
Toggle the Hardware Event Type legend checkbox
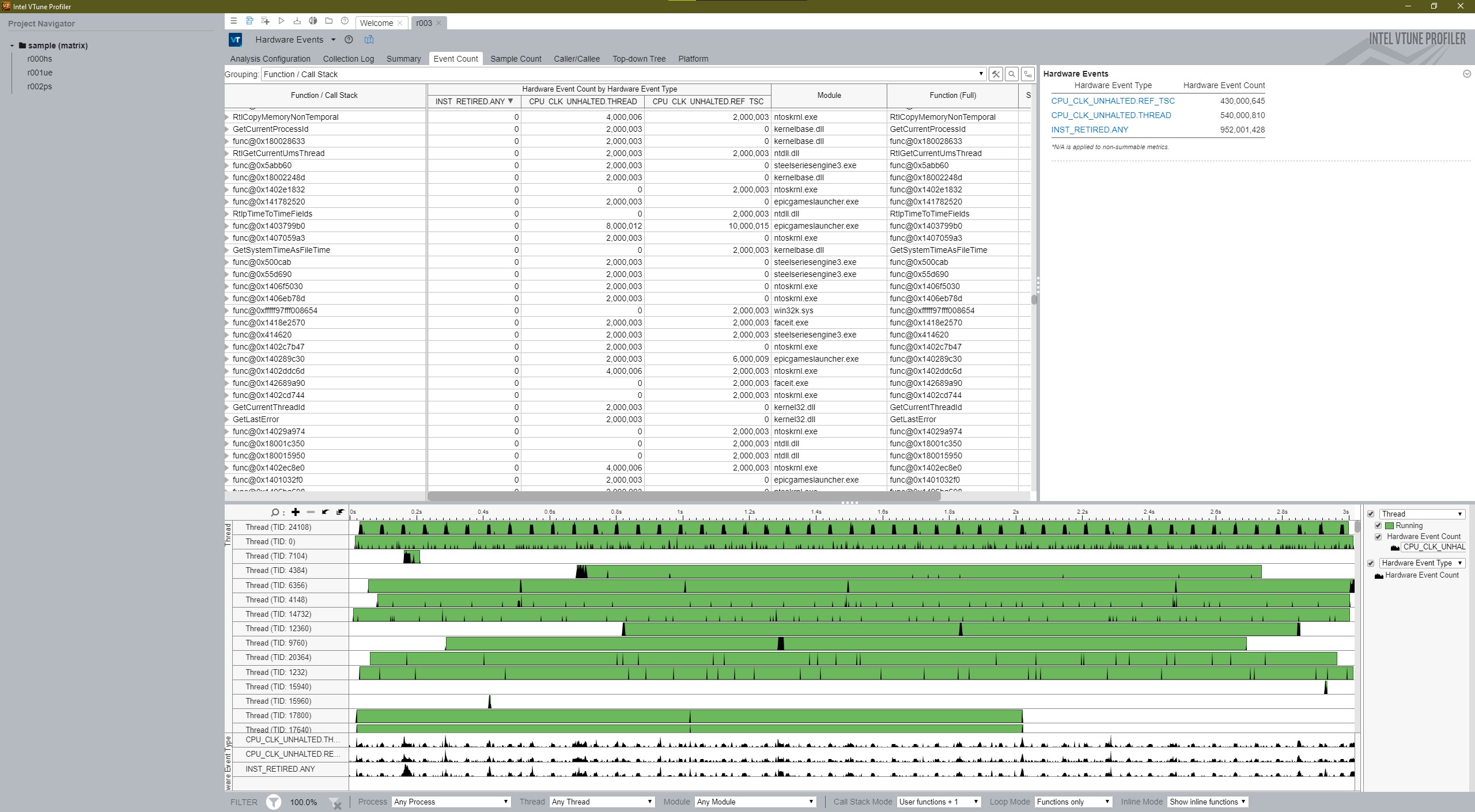click(x=1371, y=563)
